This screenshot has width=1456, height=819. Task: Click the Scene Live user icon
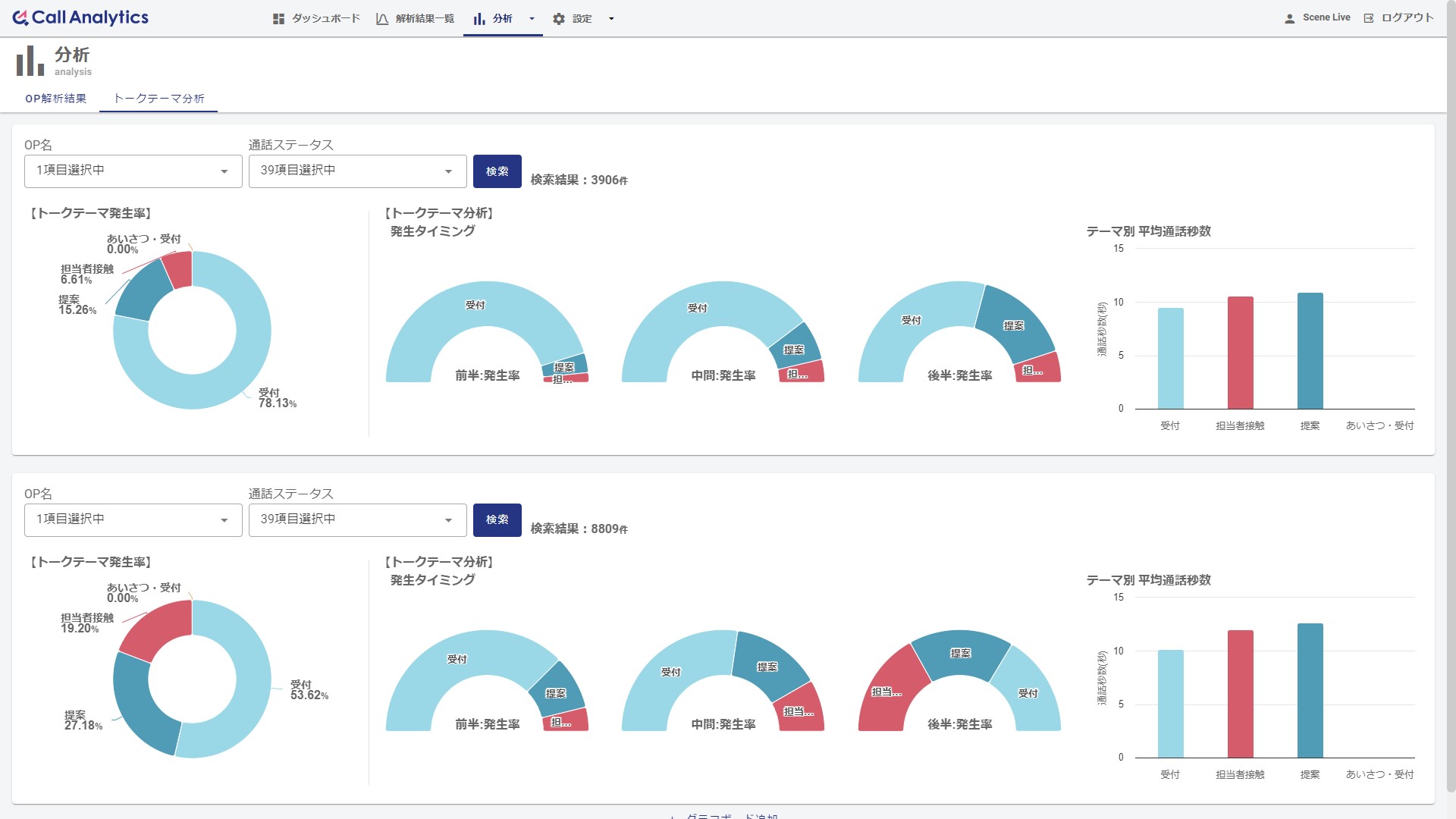tap(1289, 18)
